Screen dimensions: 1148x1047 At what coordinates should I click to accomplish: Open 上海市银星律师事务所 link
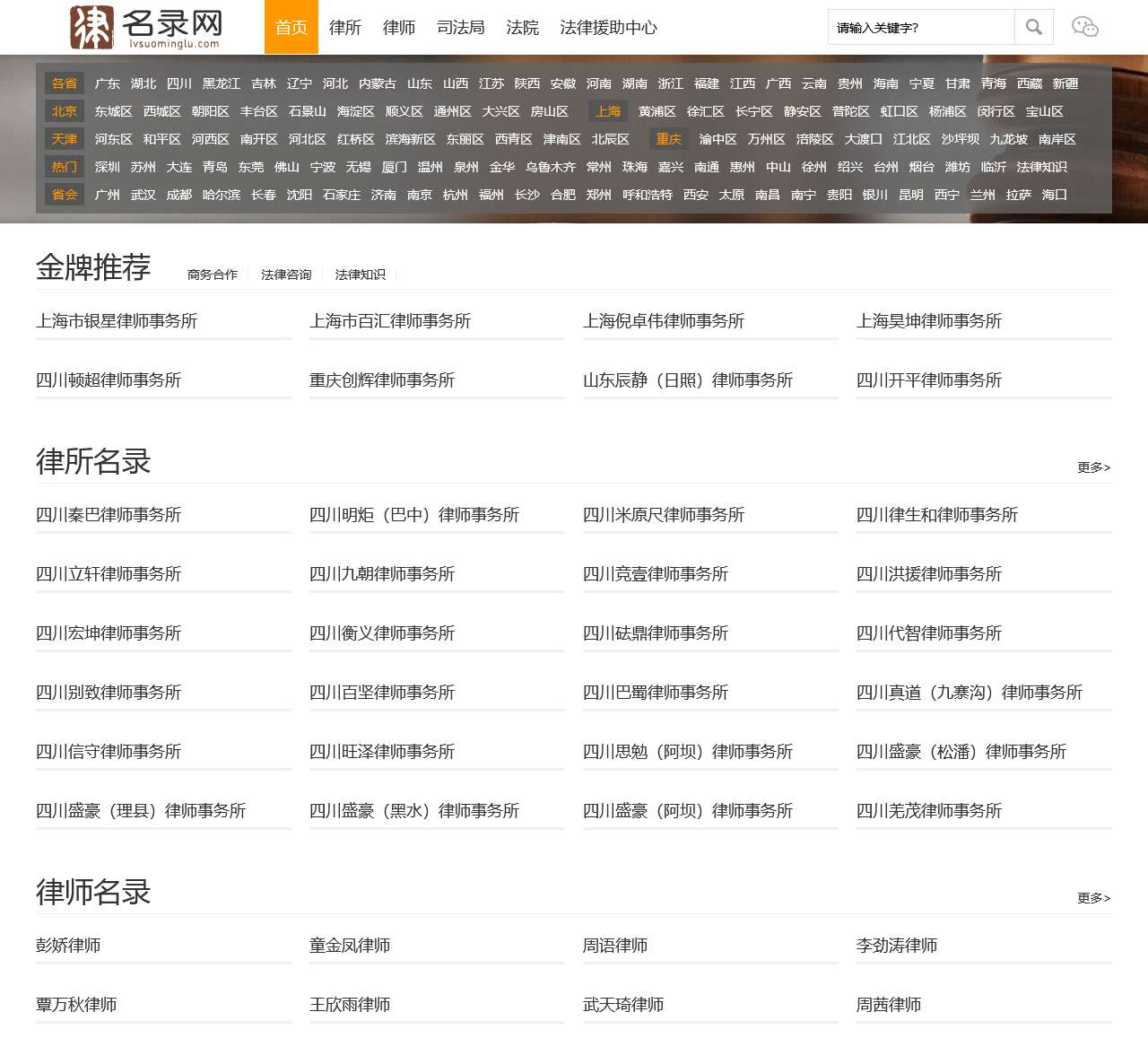(117, 320)
